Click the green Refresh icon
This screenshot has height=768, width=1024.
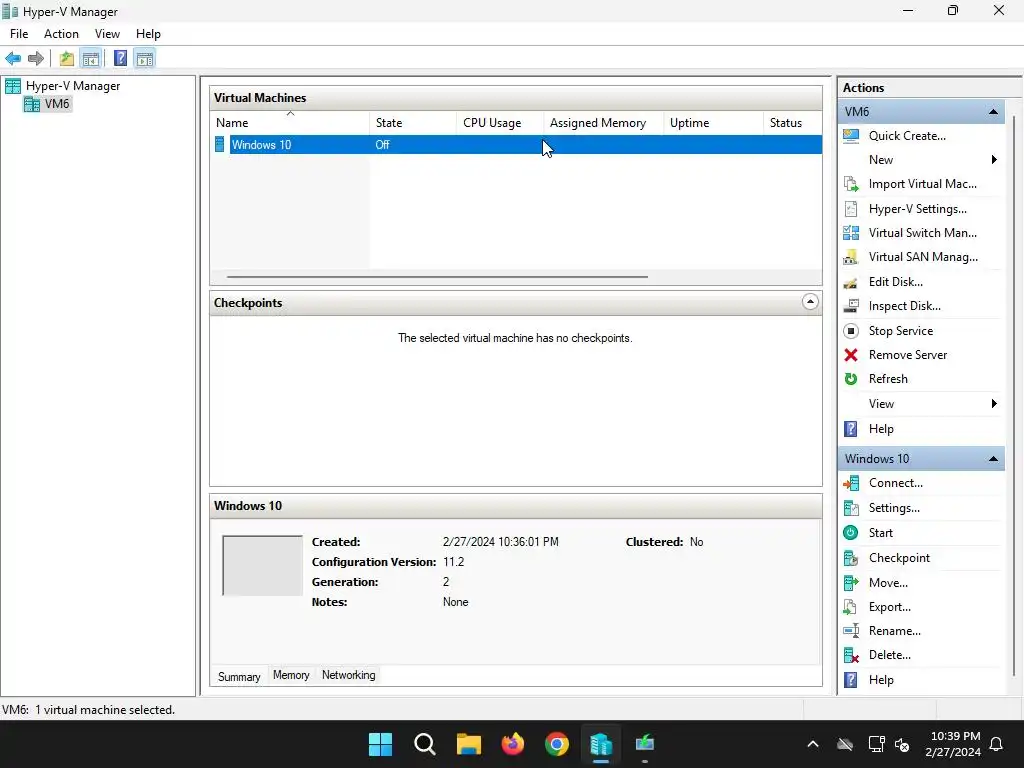tap(851, 379)
